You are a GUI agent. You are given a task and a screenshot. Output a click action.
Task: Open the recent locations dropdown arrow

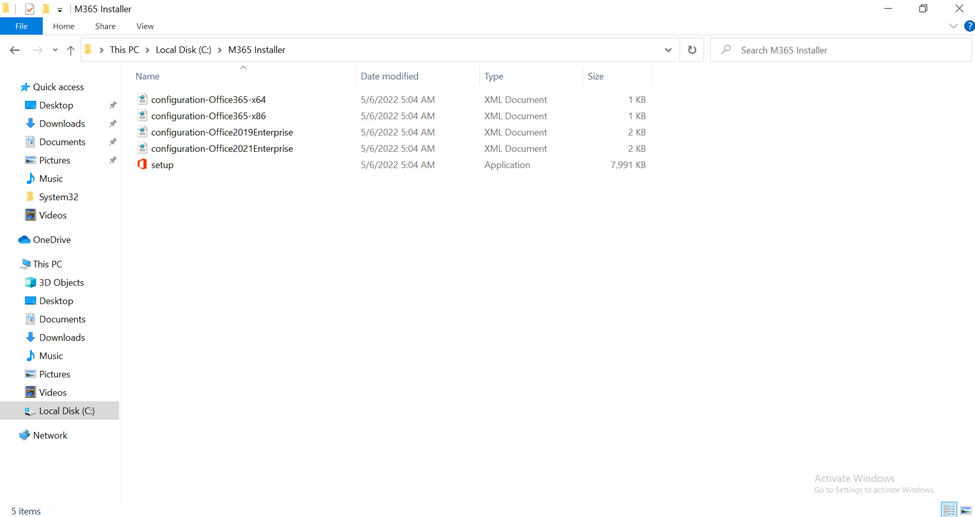[55, 50]
